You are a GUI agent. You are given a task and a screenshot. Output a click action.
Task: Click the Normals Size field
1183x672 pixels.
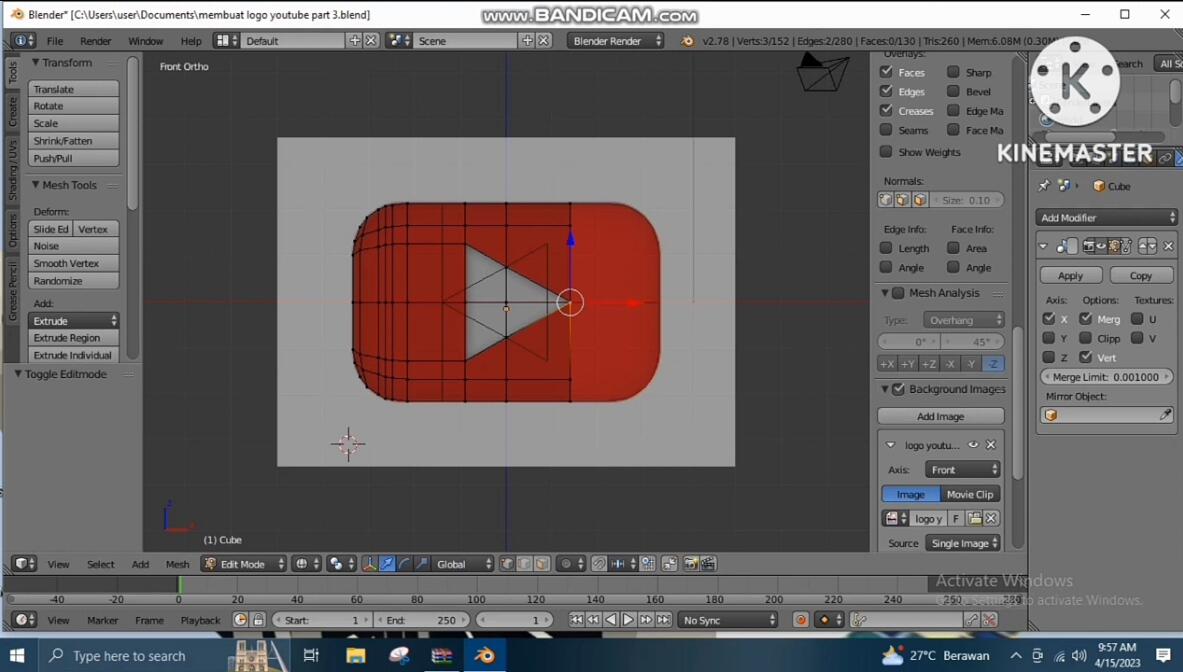point(966,200)
